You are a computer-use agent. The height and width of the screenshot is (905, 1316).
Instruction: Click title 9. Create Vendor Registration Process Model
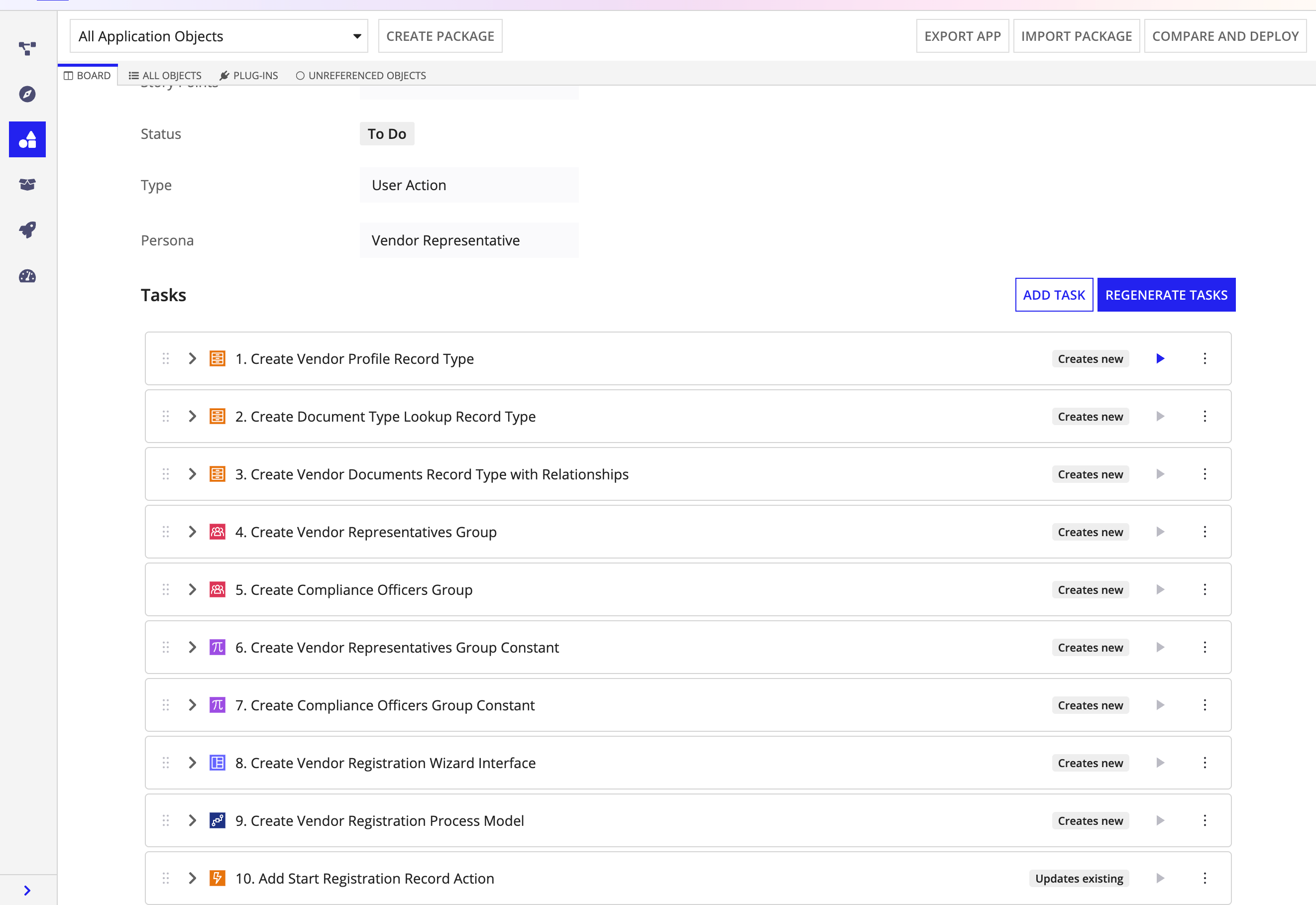coord(380,820)
